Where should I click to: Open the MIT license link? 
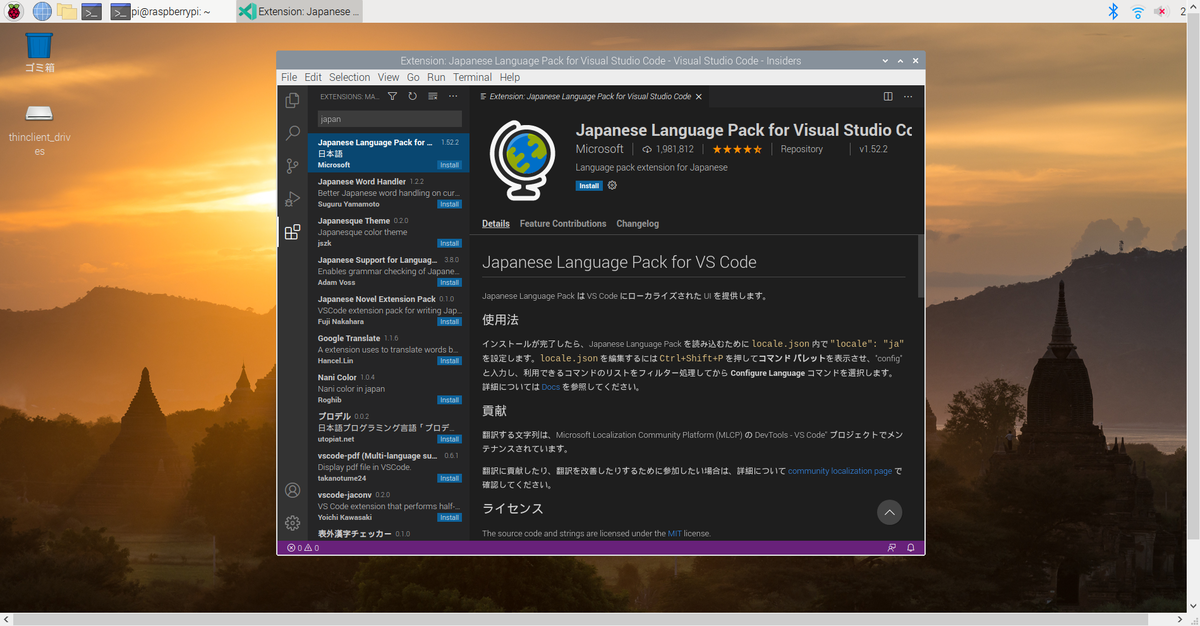(x=675, y=534)
